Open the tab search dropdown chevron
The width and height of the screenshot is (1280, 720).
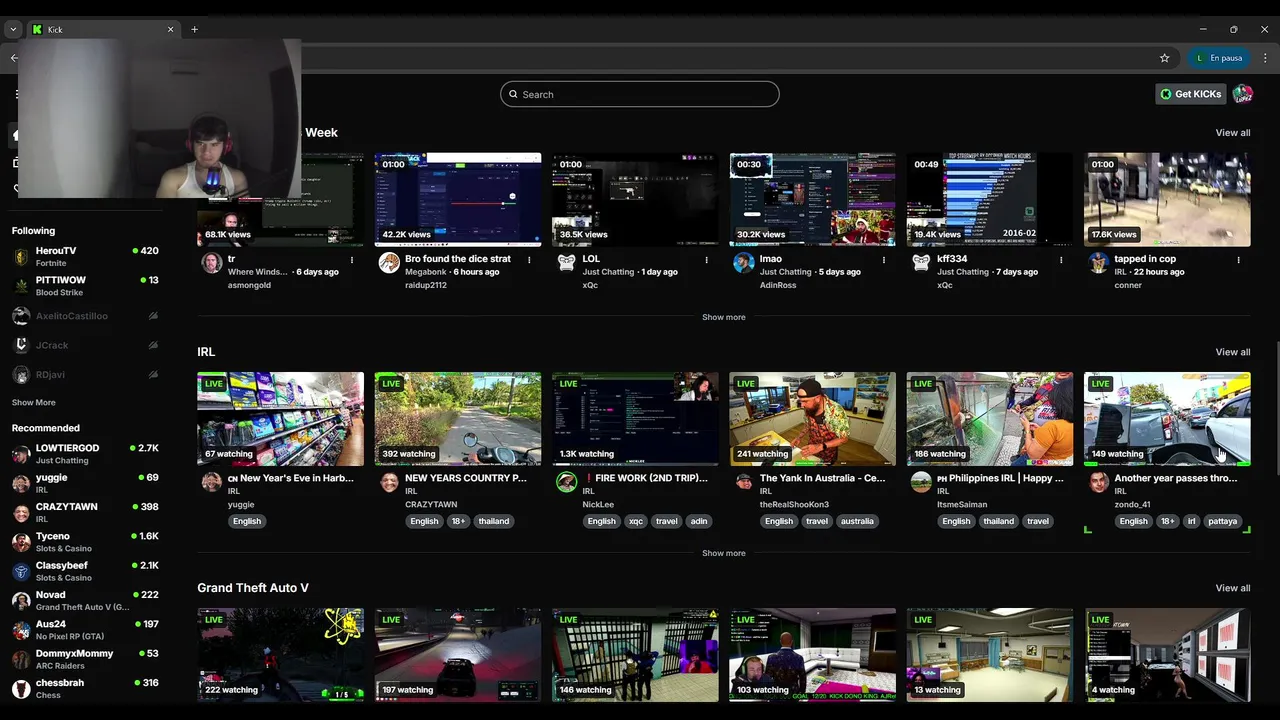point(13,29)
